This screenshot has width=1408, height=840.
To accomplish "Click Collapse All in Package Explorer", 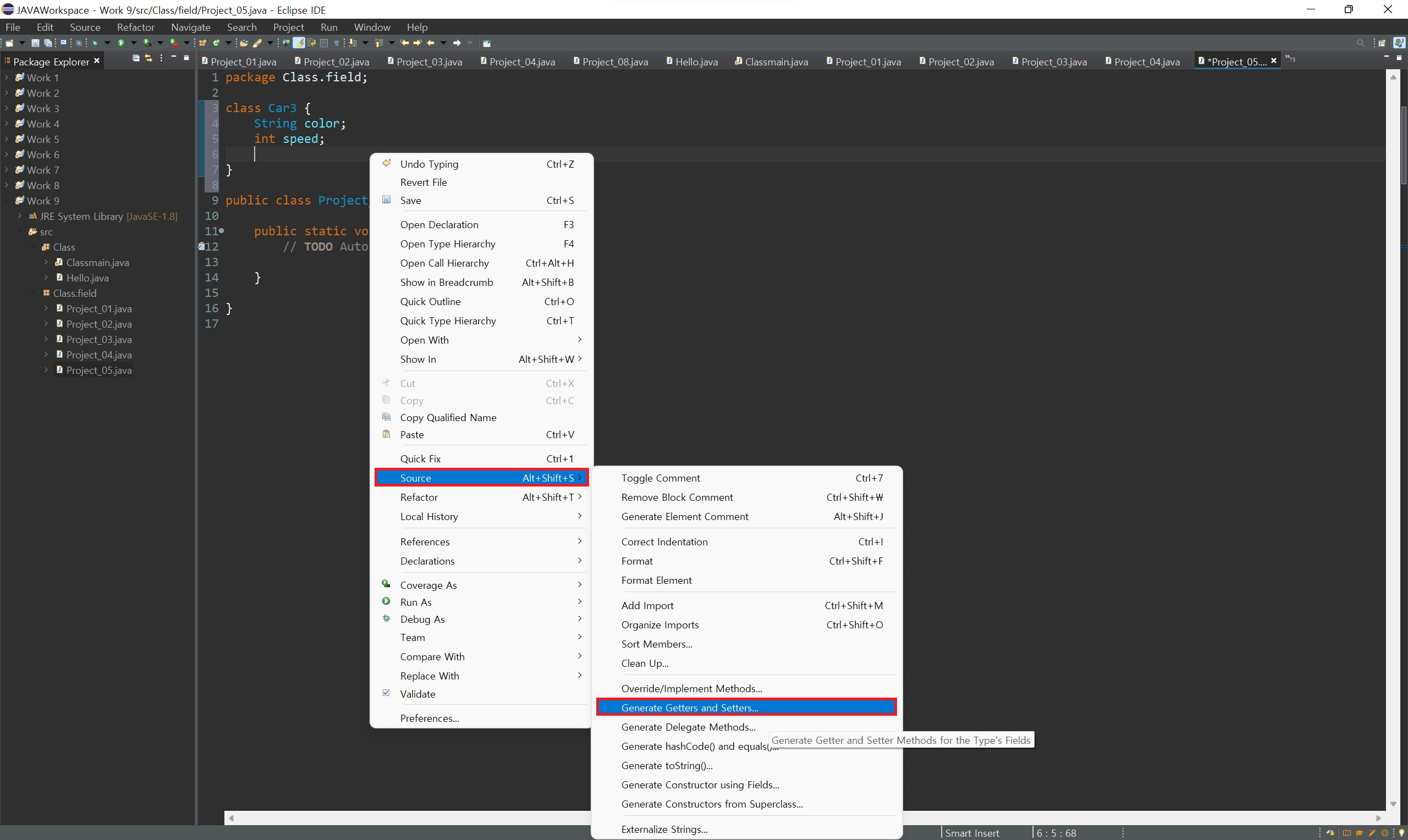I will click(x=136, y=58).
